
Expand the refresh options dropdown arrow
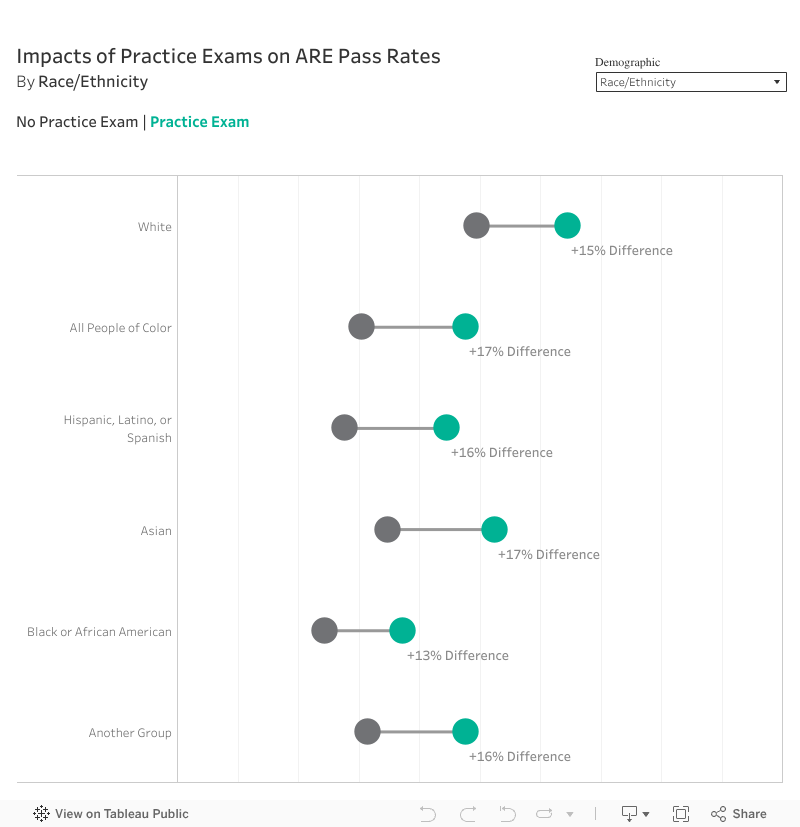(x=570, y=814)
